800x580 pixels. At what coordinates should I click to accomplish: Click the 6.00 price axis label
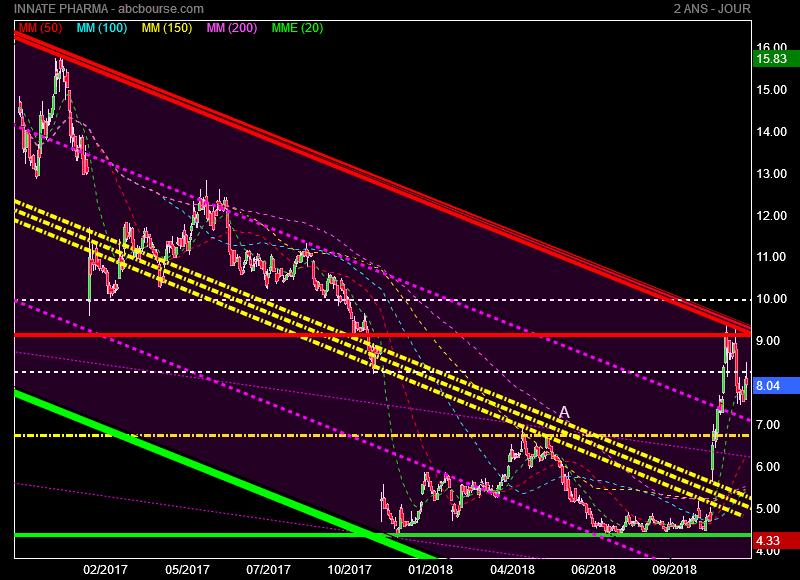click(768, 467)
